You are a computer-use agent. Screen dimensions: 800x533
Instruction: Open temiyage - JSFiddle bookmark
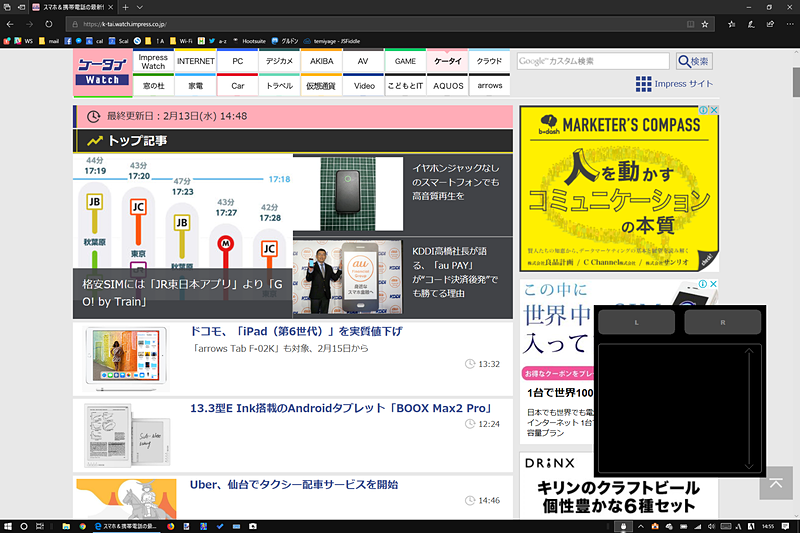pos(332,41)
